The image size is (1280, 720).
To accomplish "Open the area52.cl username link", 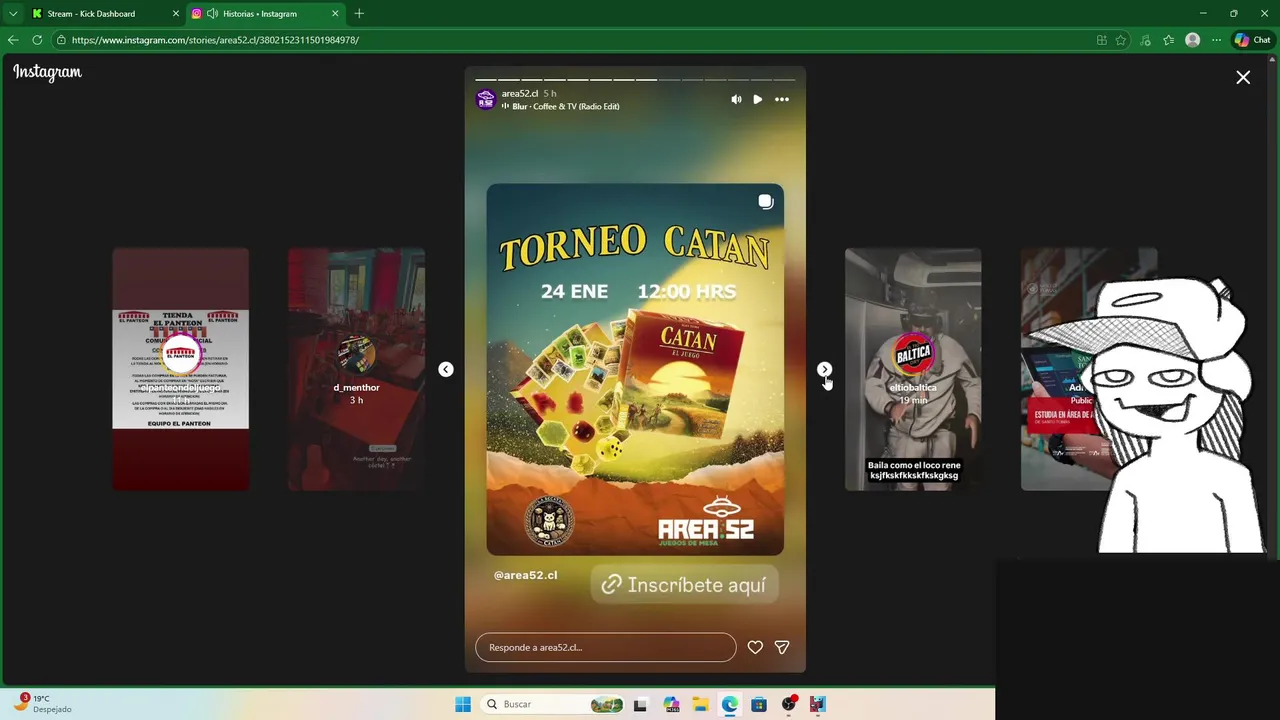I will pyautogui.click(x=520, y=93).
